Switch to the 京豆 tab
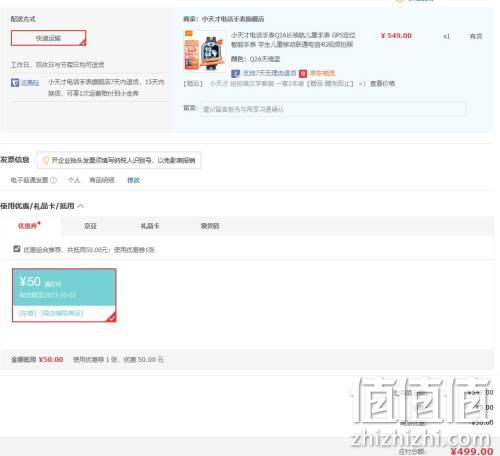500x456 pixels. (90, 226)
